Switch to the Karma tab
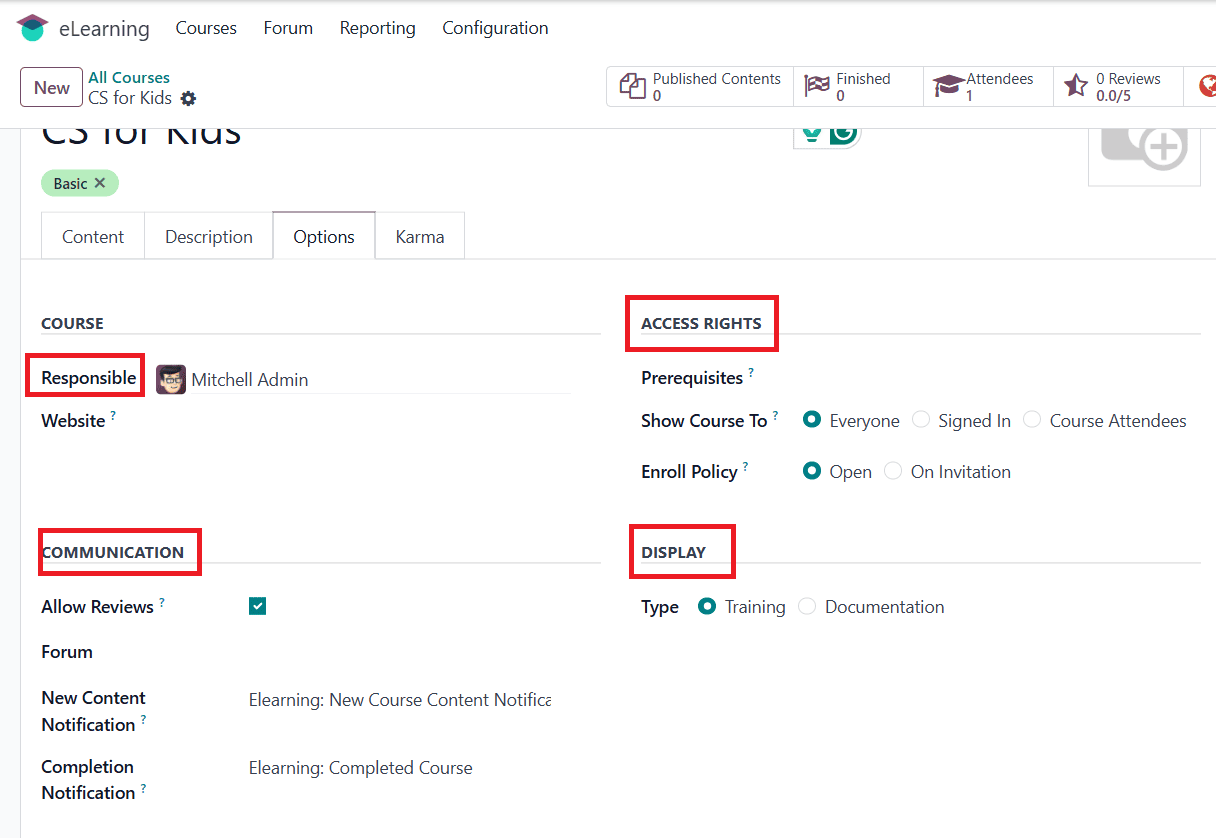Screen dimensions: 1216x838 [420, 236]
